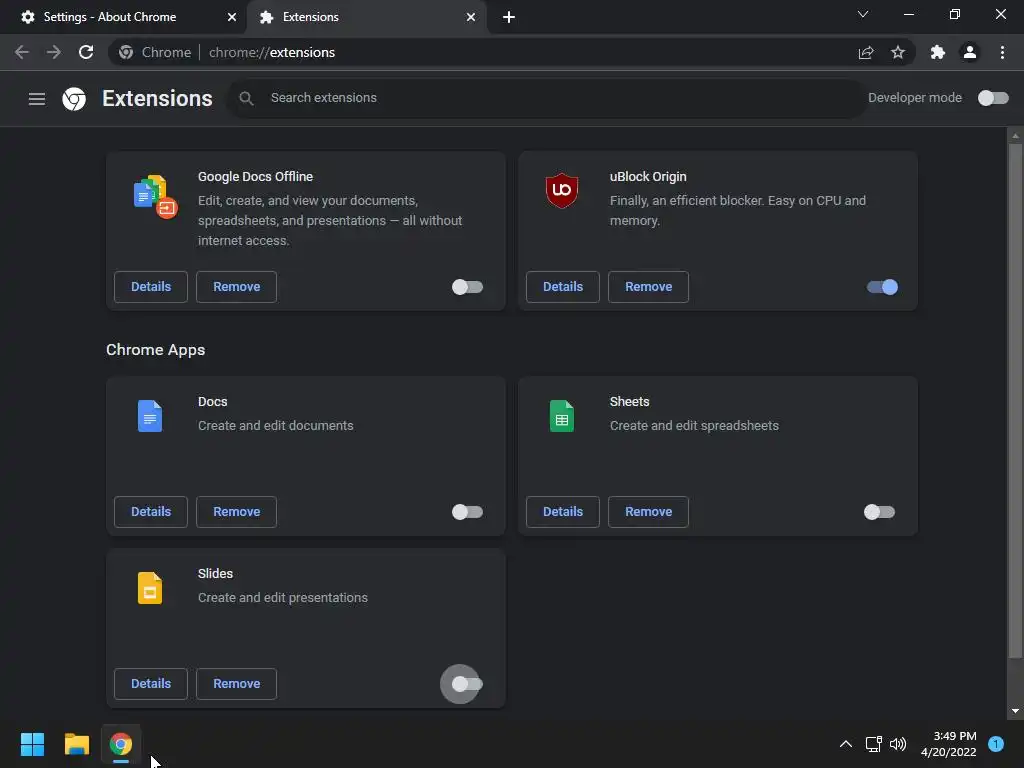Remove the Docs app
Screen dimensions: 1024x768
tap(236, 511)
